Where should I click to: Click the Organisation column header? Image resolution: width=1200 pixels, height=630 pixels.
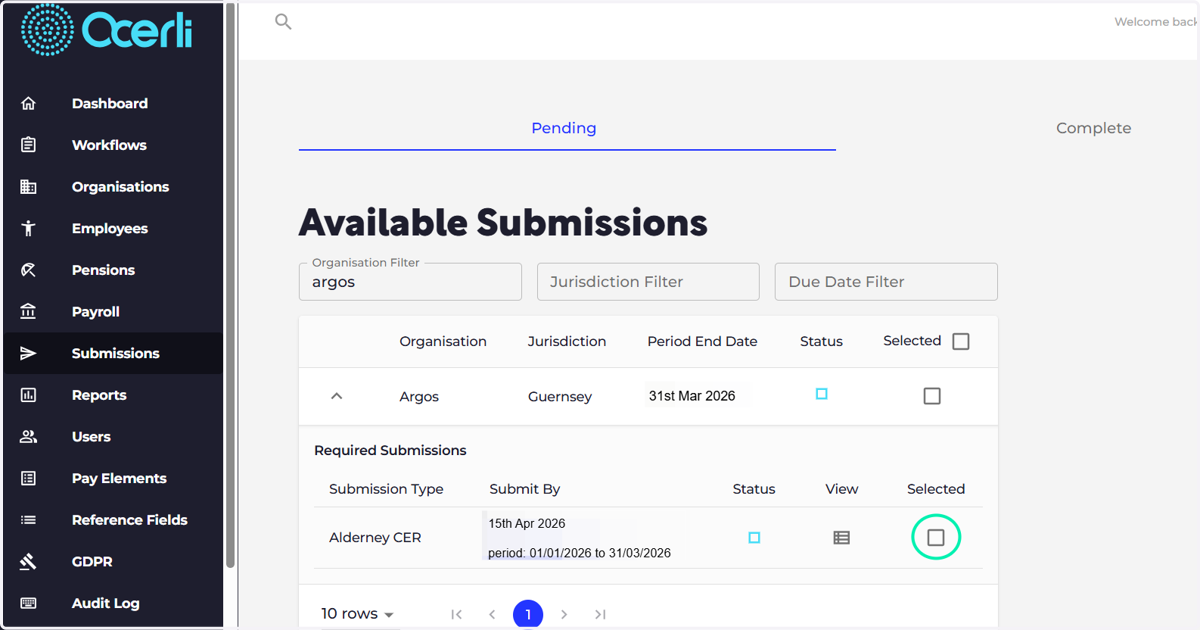click(x=443, y=341)
